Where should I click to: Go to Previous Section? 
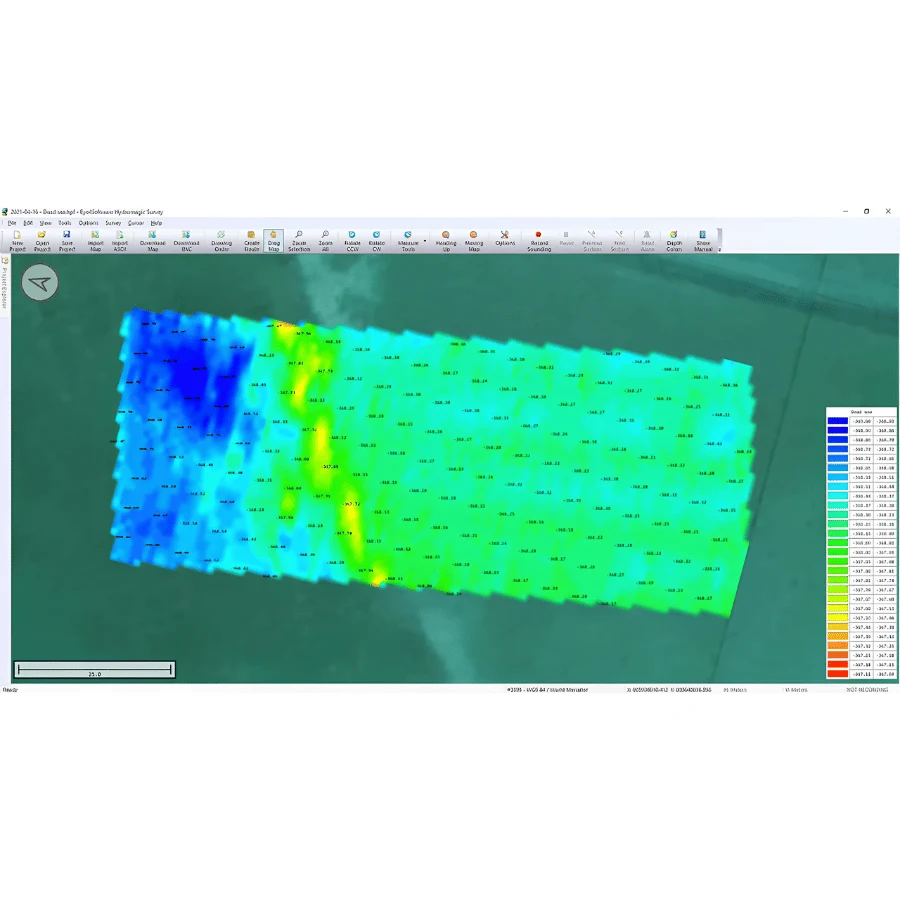tap(592, 241)
